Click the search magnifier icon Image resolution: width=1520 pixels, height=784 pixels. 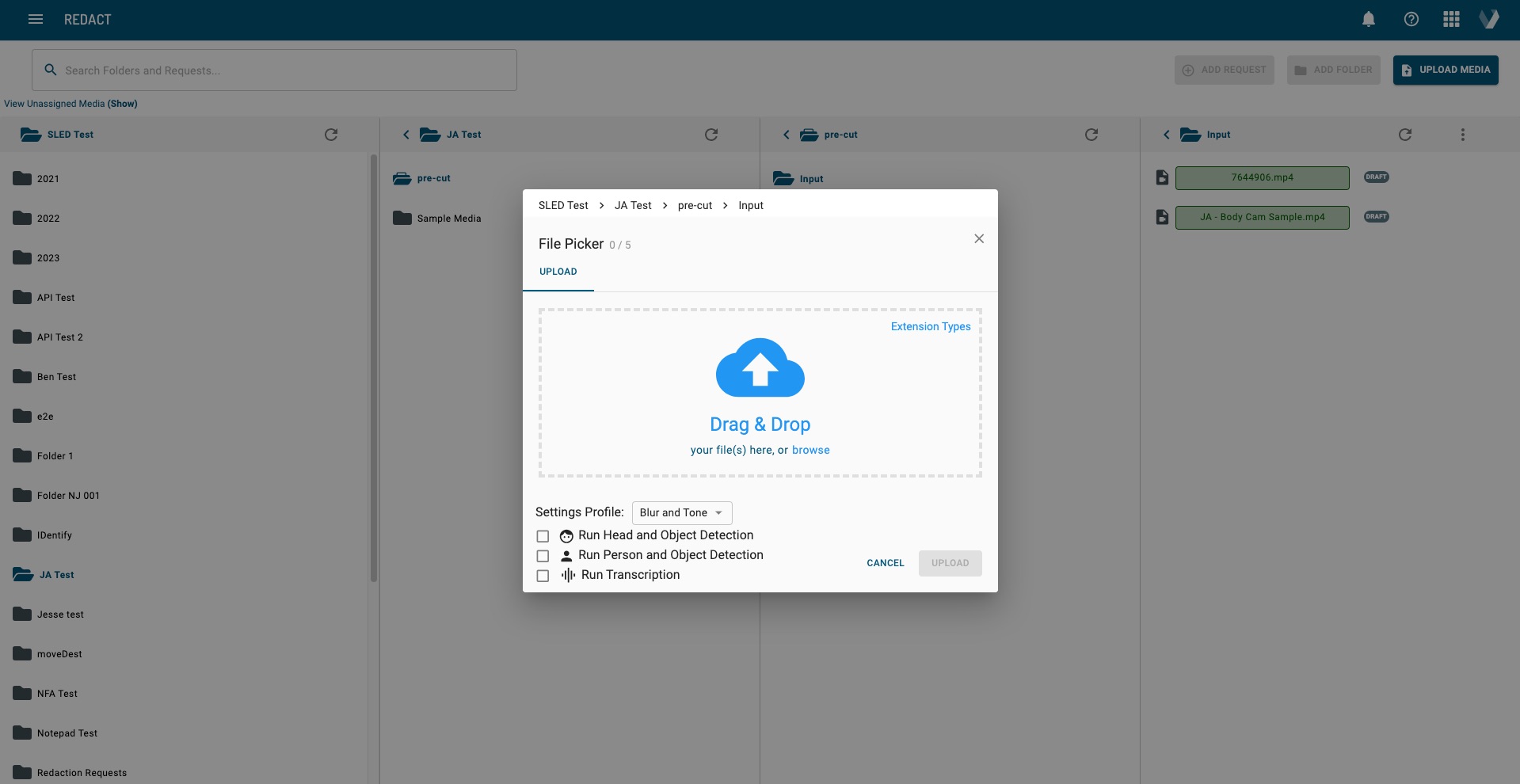pyautogui.click(x=51, y=70)
